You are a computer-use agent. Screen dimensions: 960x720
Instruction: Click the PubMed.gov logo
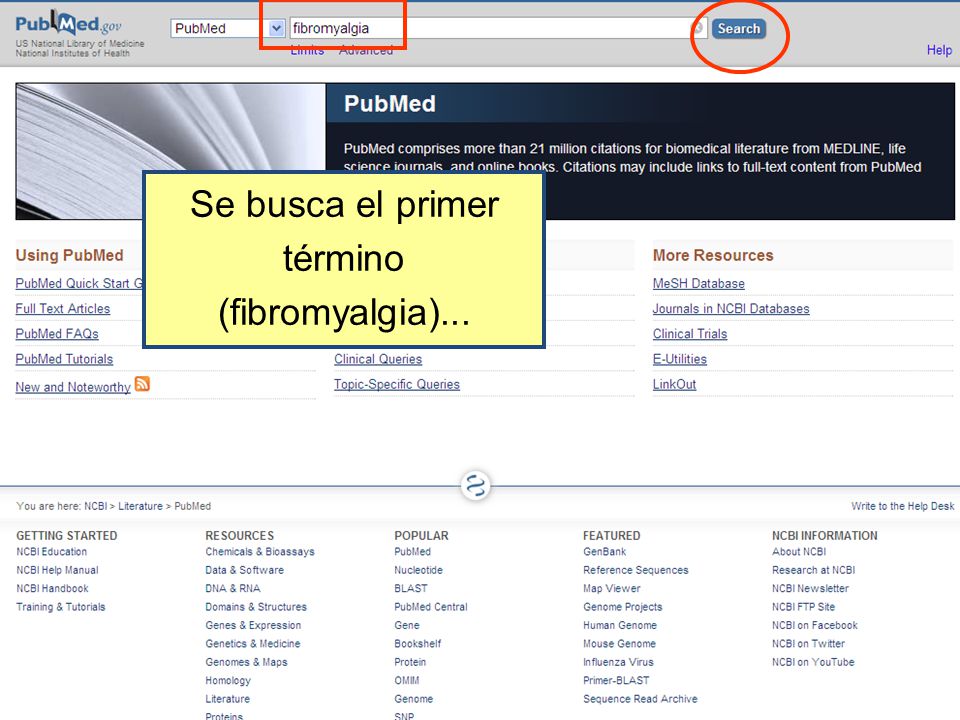click(x=69, y=23)
